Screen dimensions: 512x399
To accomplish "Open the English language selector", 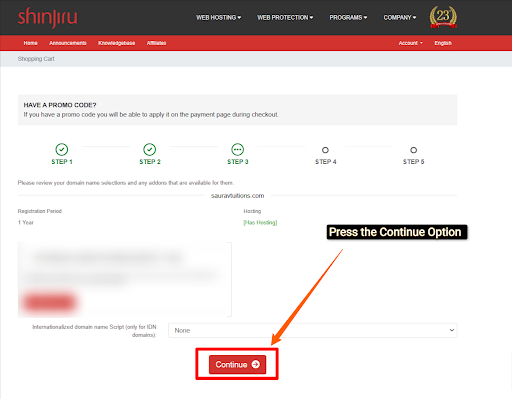I will point(443,43).
